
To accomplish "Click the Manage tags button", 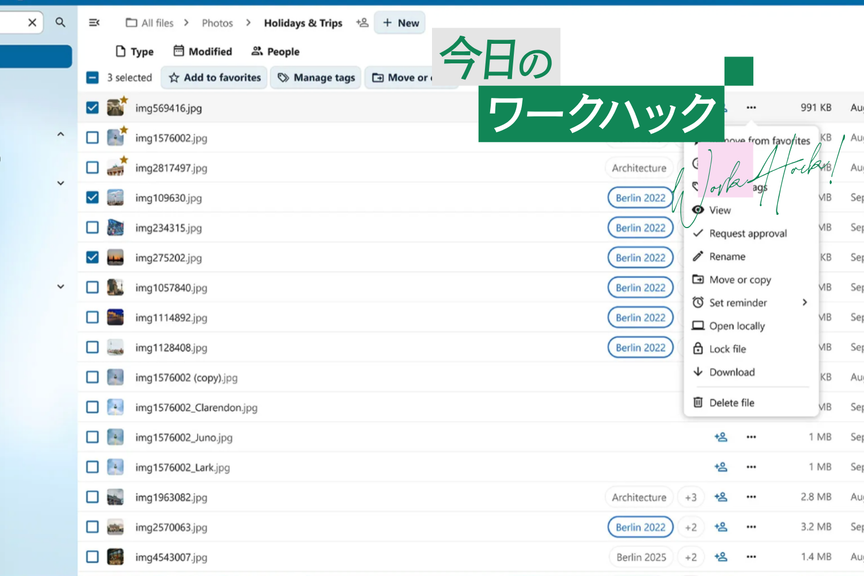I will (x=316, y=77).
